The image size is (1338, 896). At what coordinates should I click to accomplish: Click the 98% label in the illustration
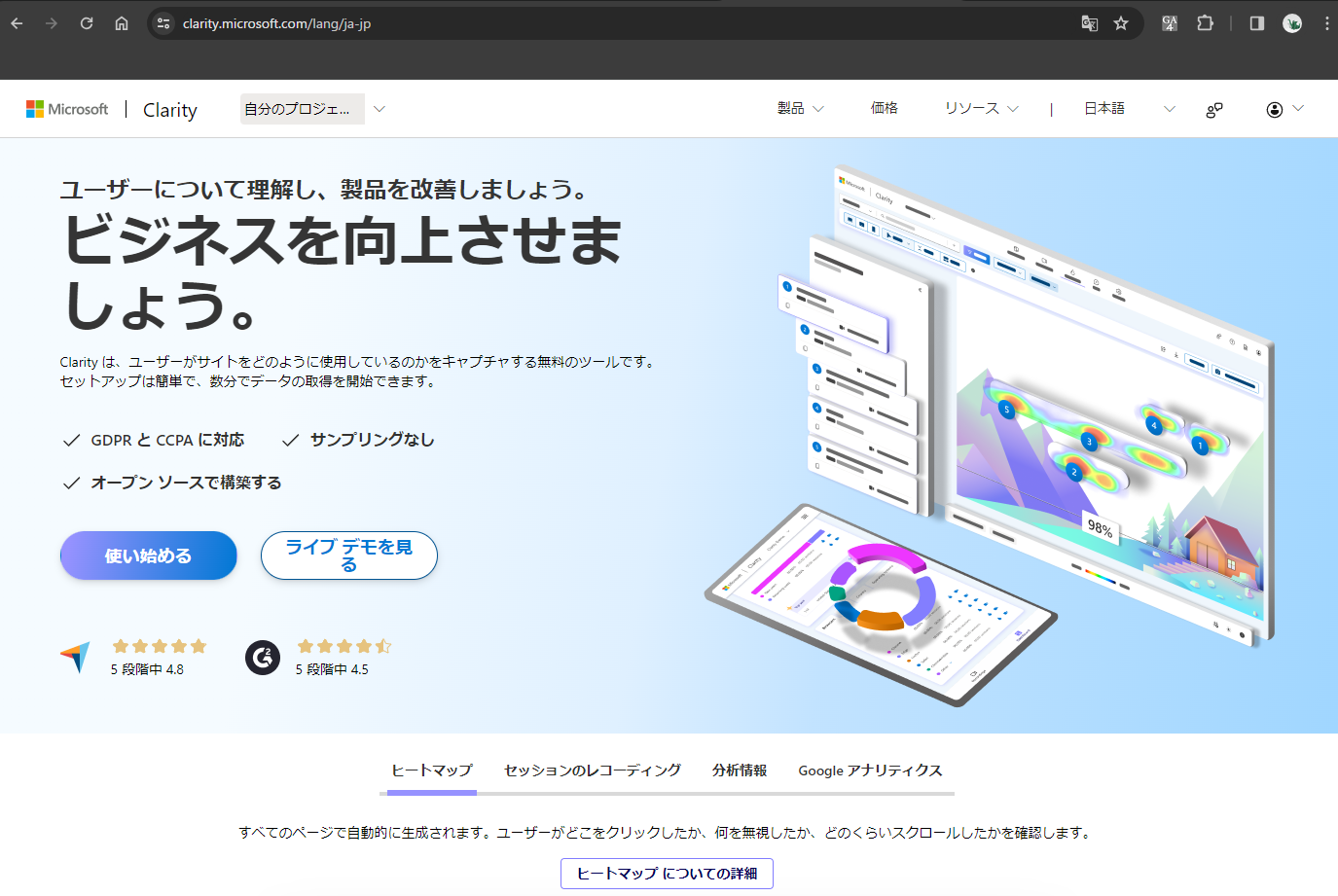click(x=1101, y=527)
